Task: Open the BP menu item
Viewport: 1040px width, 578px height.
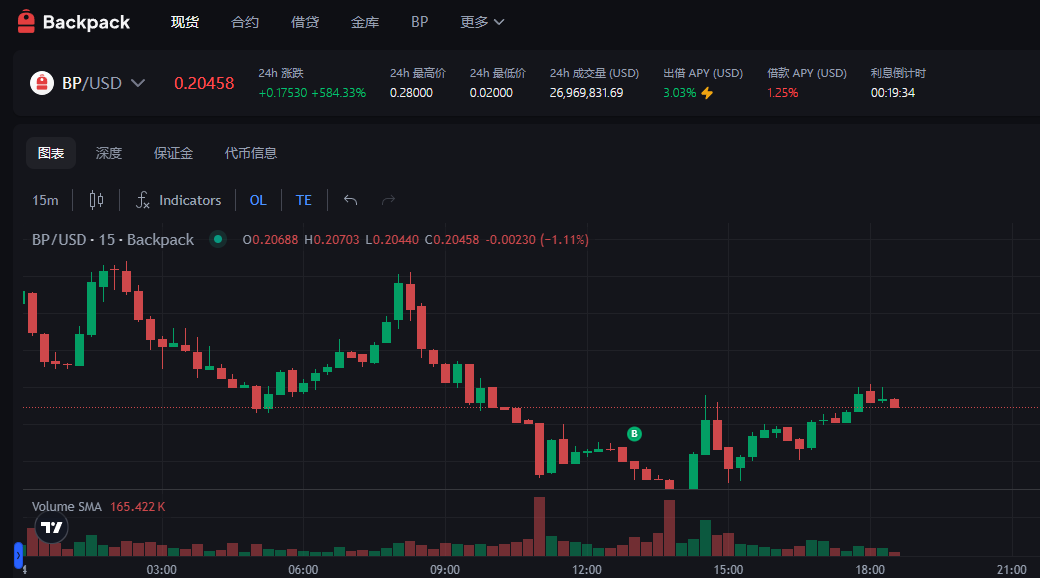Action: (x=419, y=22)
